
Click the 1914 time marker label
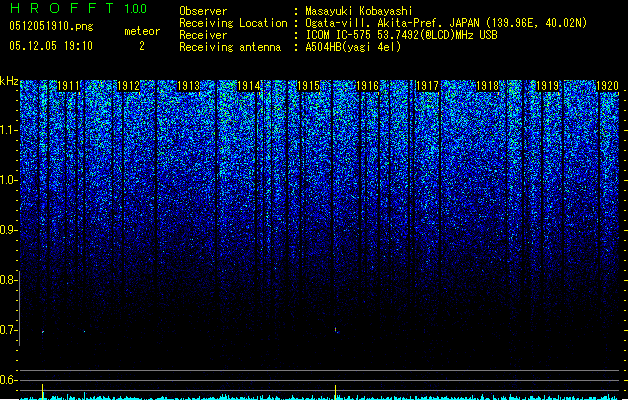[248, 86]
